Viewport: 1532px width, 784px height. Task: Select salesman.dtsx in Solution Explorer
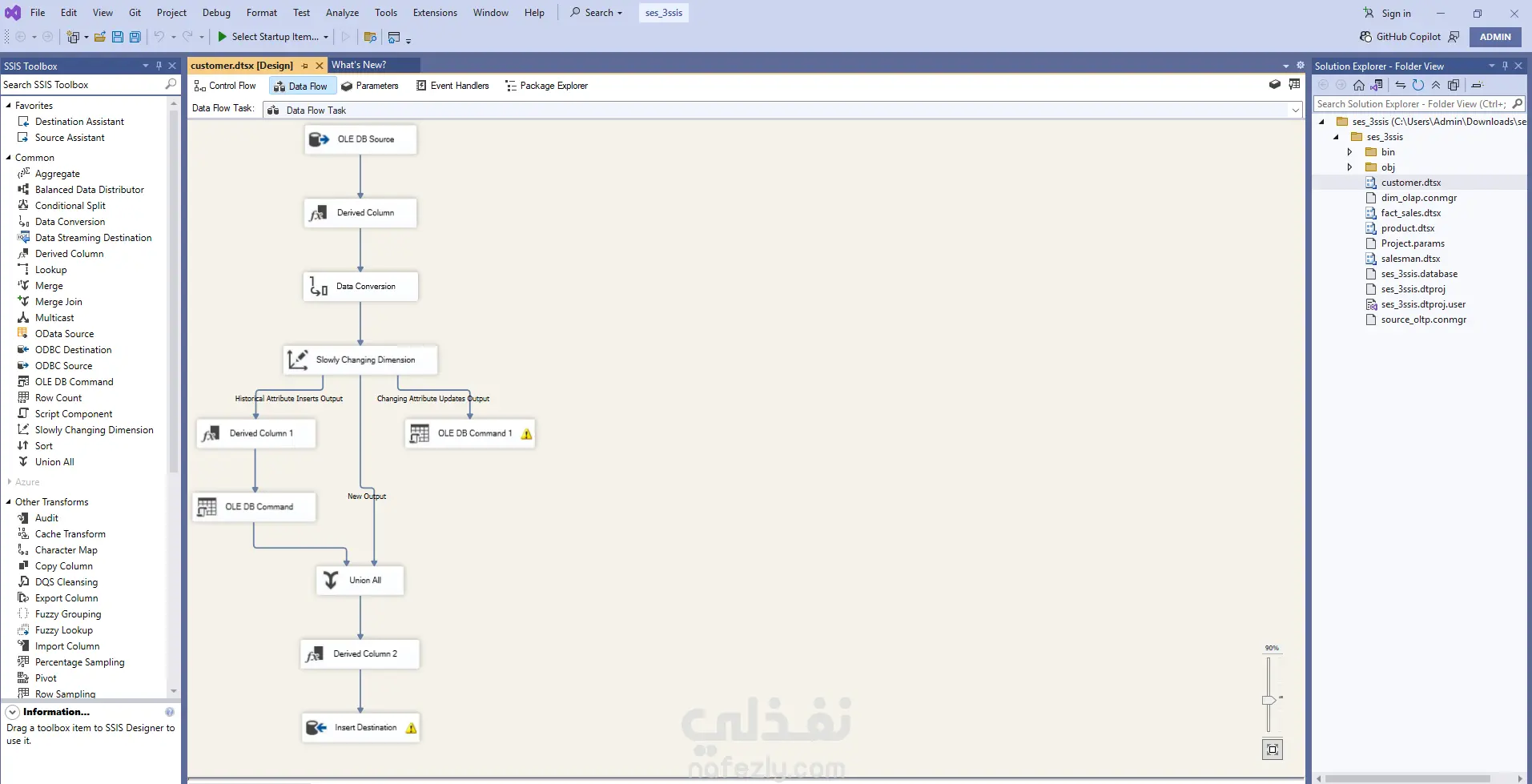(1410, 259)
